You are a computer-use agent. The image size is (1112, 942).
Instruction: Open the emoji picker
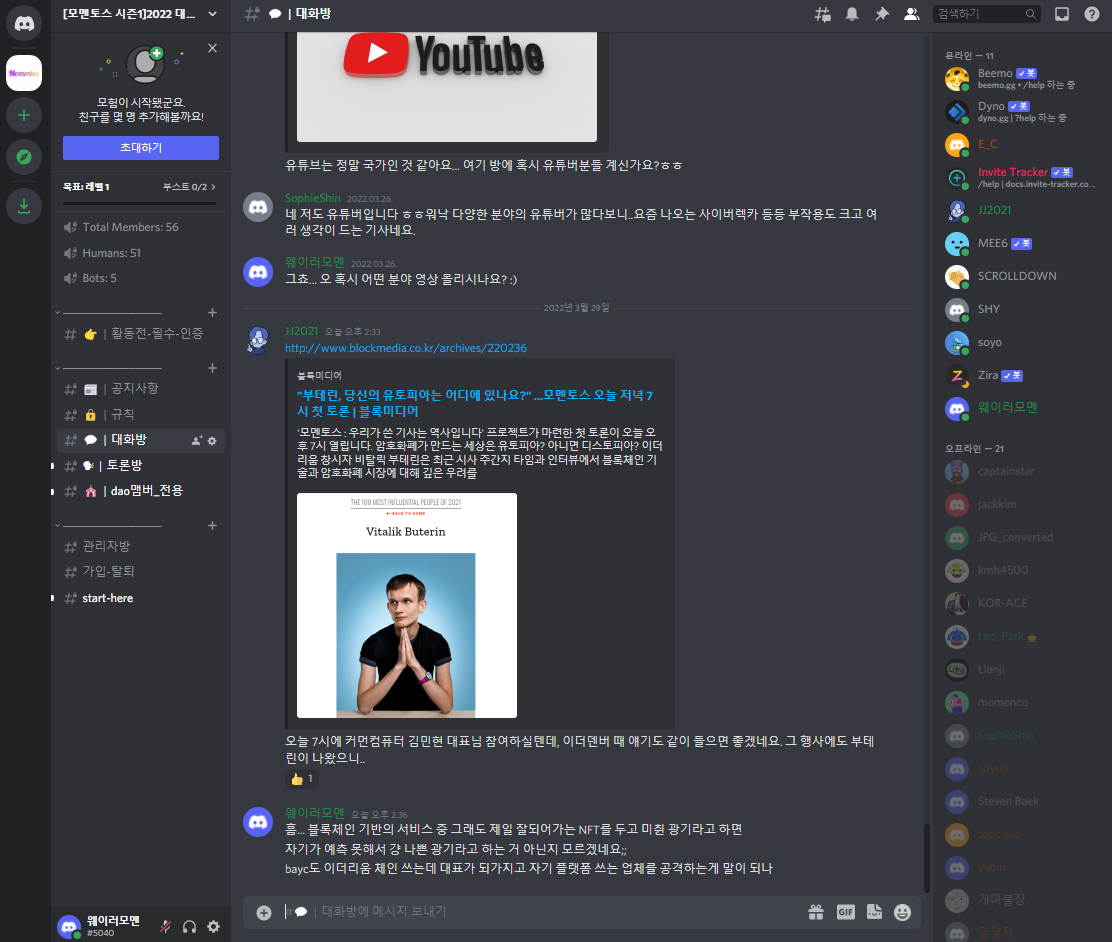coord(901,912)
